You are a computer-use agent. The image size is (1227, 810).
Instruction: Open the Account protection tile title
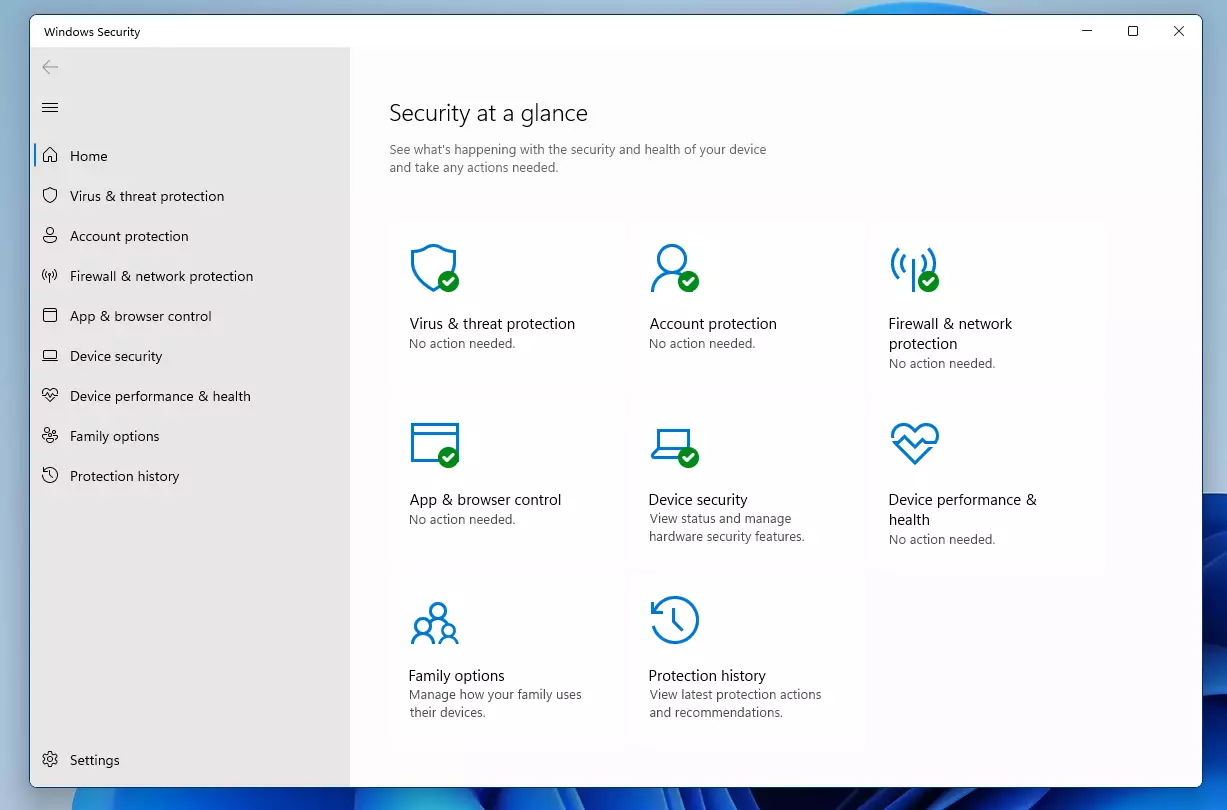713,324
